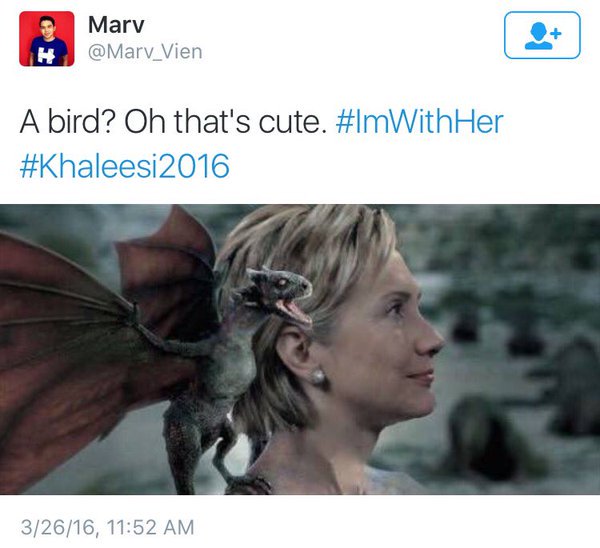The image size is (600, 548).
Task: Click the pearl earring in the photo
Action: (317, 376)
